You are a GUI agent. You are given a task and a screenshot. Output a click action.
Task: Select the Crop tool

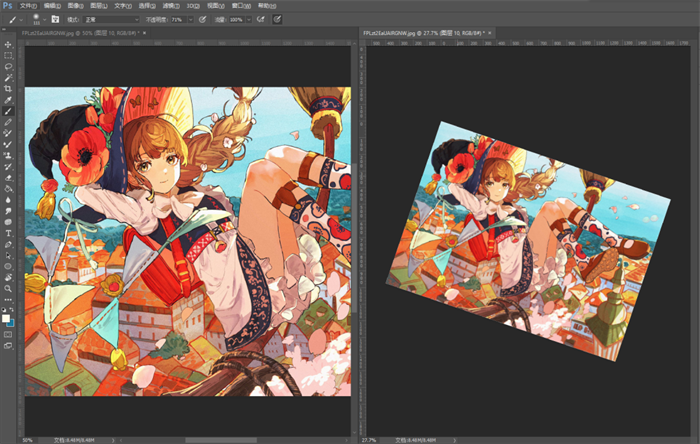tap(8, 88)
